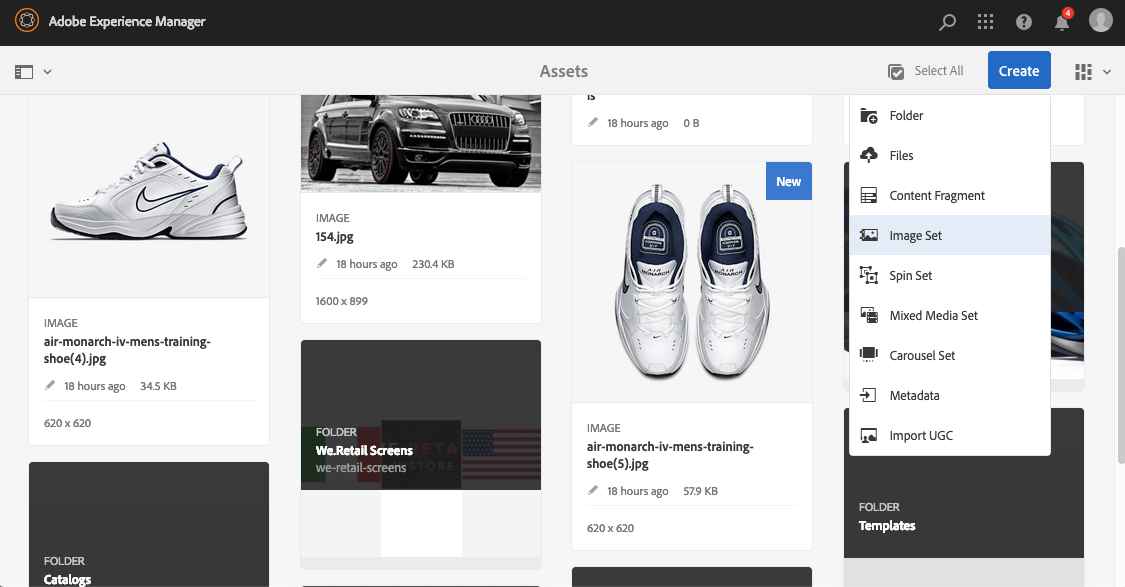Click the Import UGC icon
The height and width of the screenshot is (587, 1125).
869,435
